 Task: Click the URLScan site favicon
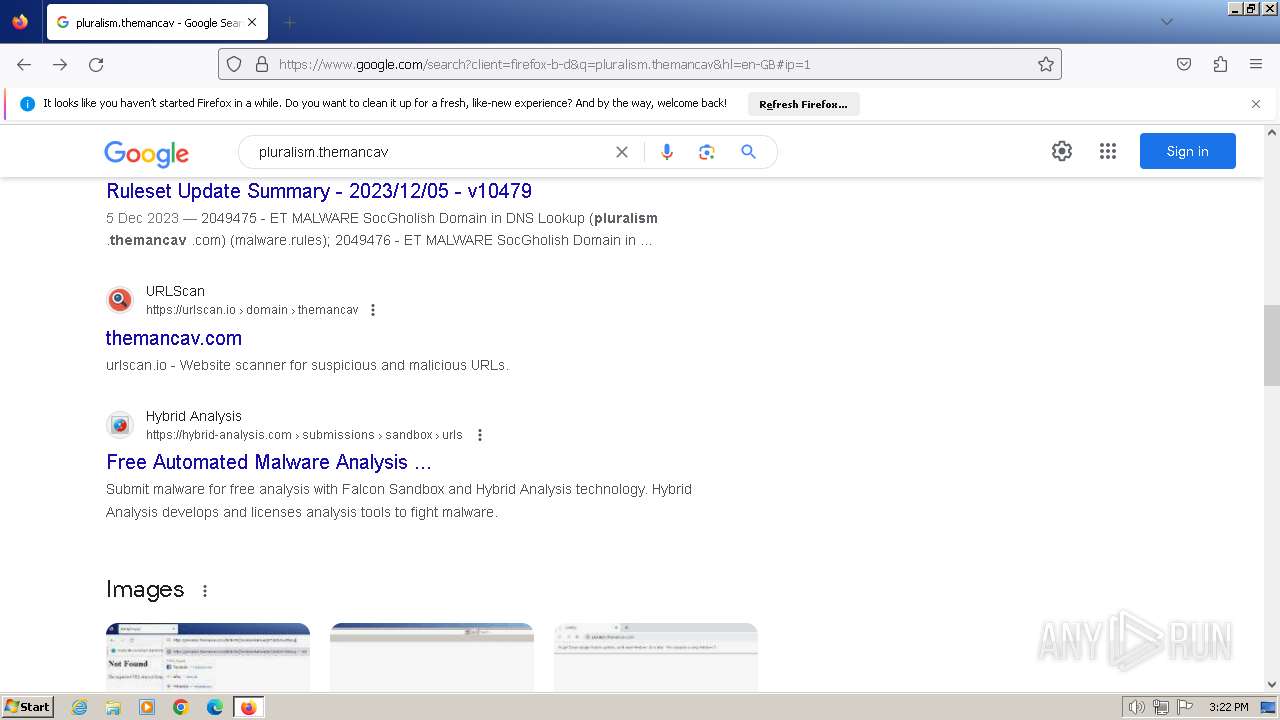(120, 299)
